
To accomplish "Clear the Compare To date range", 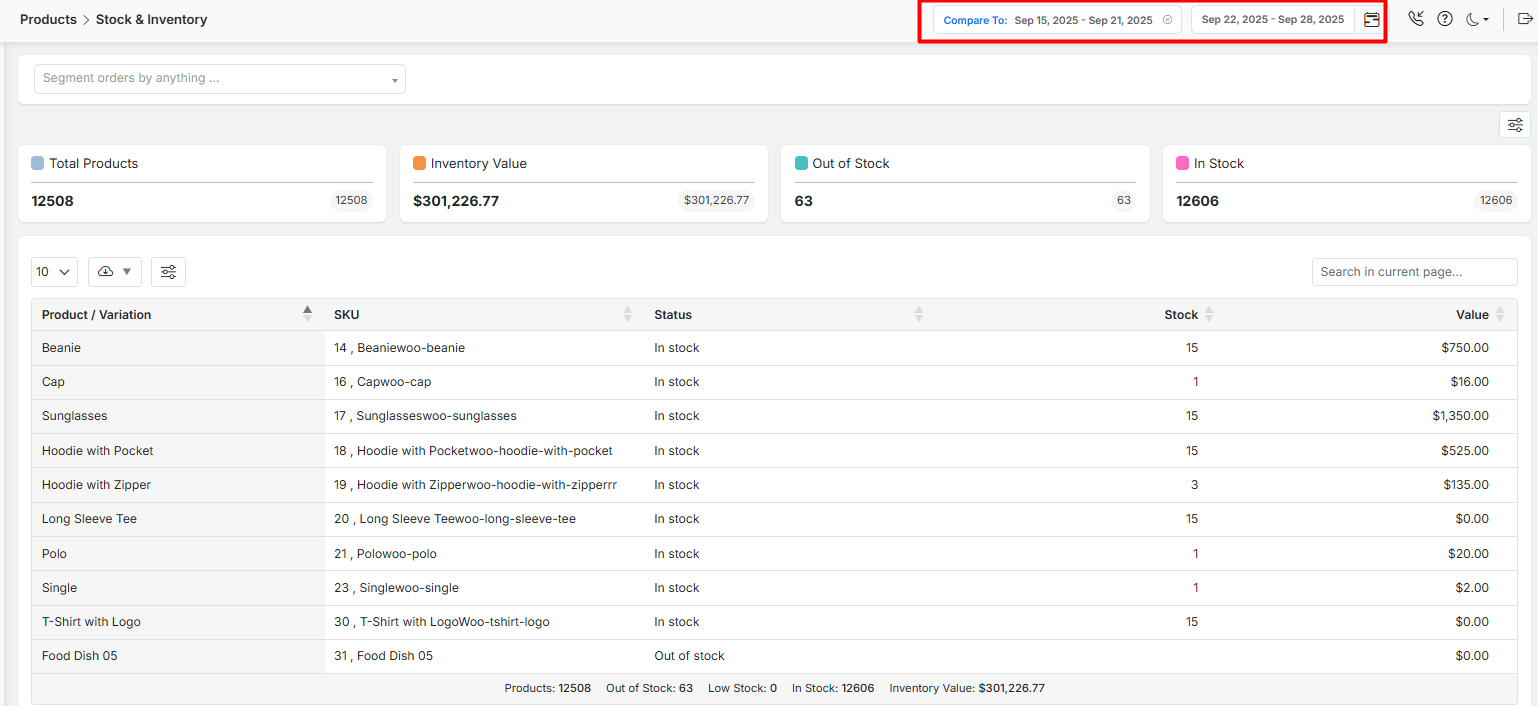I will pos(1167,20).
